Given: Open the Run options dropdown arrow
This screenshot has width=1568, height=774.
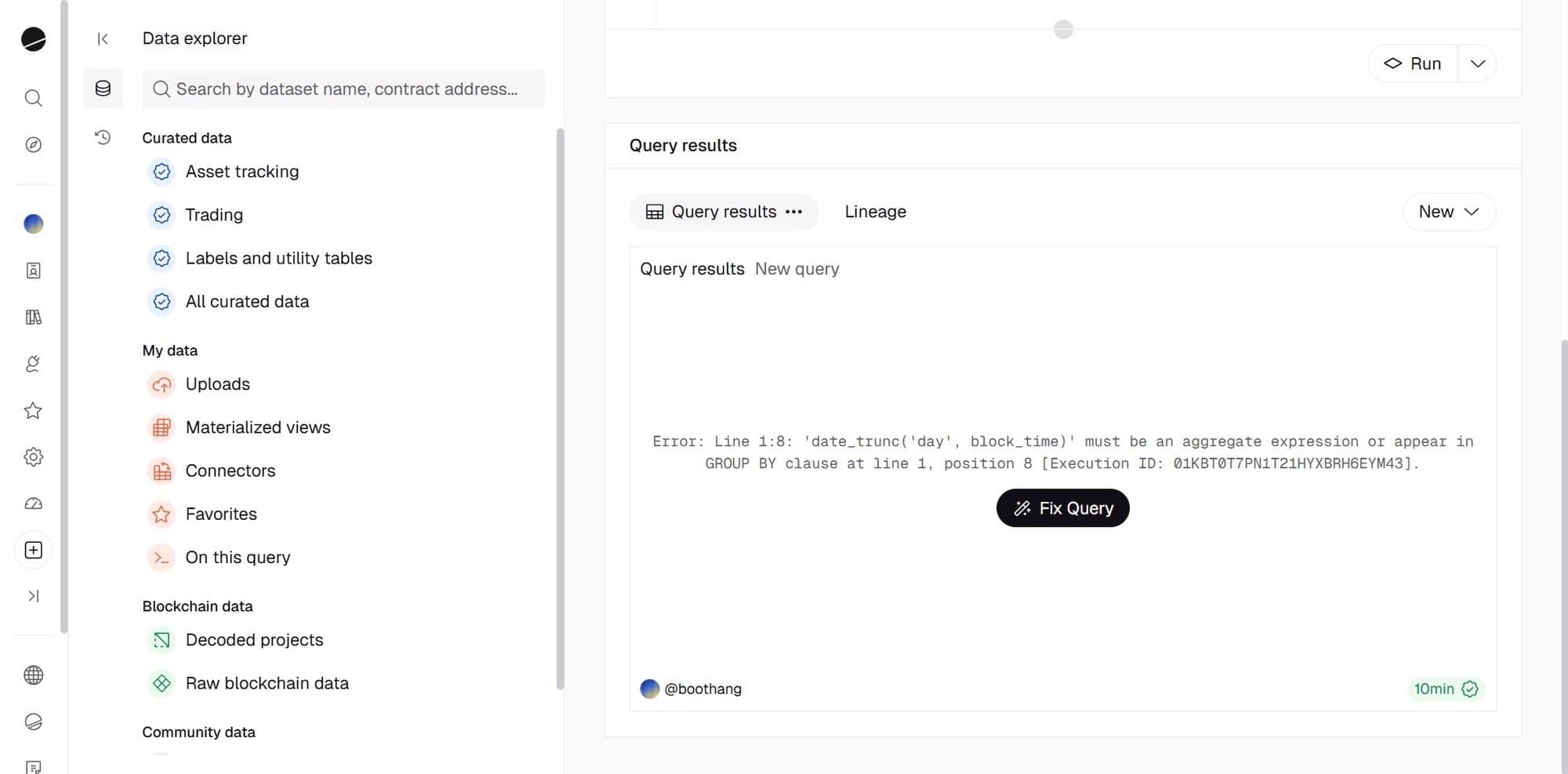Looking at the screenshot, I should 1477,64.
